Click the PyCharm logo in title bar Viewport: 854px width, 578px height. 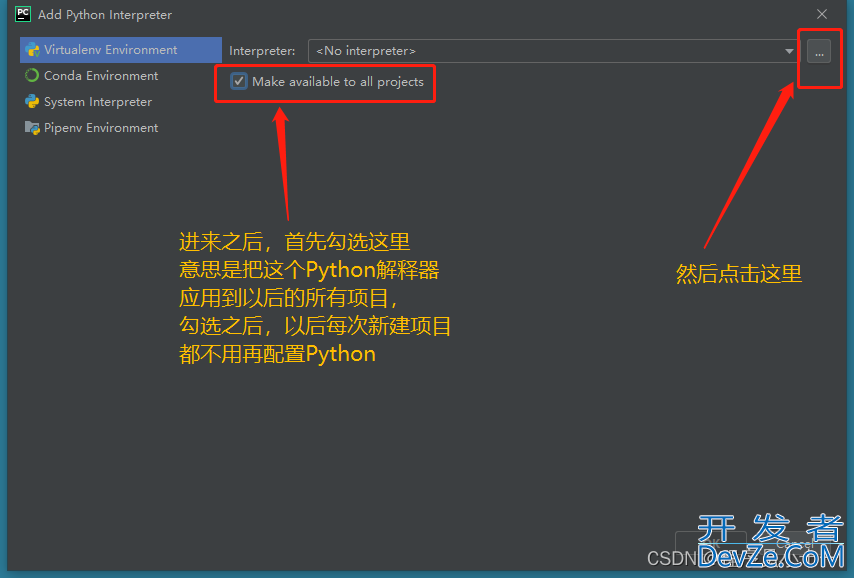tap(23, 14)
